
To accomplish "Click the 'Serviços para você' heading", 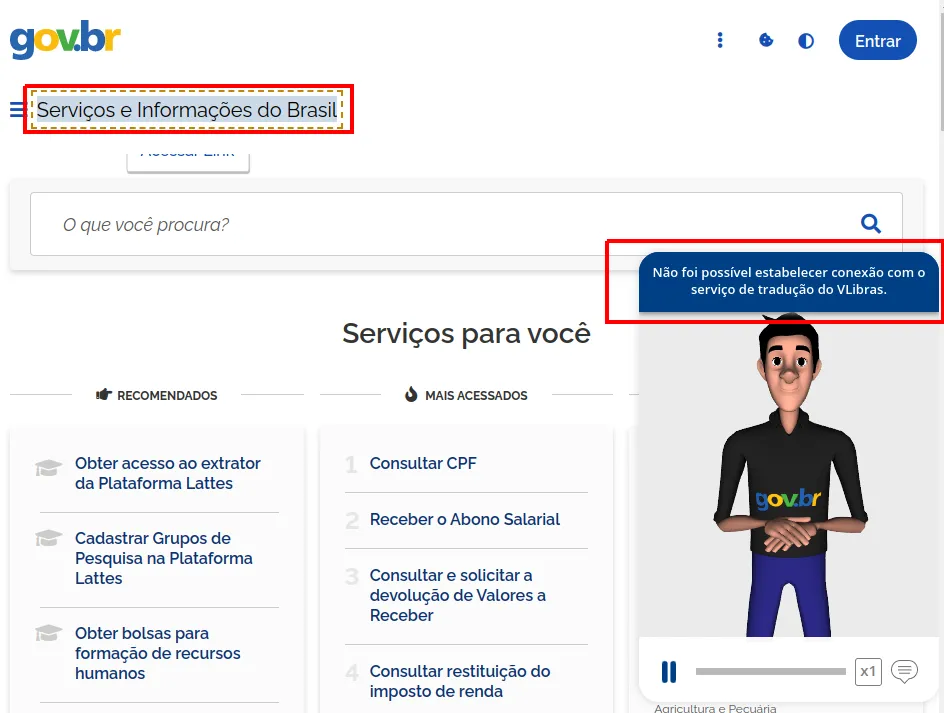I will (x=467, y=333).
